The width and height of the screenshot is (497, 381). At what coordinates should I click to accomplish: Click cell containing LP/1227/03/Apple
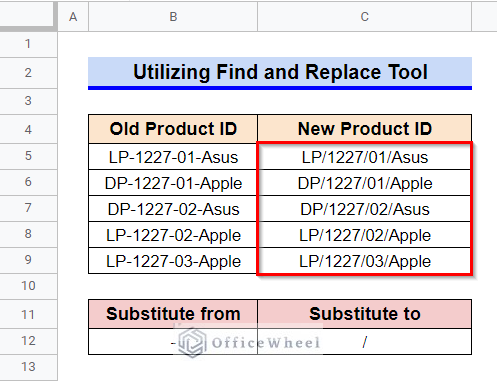pyautogui.click(x=364, y=261)
